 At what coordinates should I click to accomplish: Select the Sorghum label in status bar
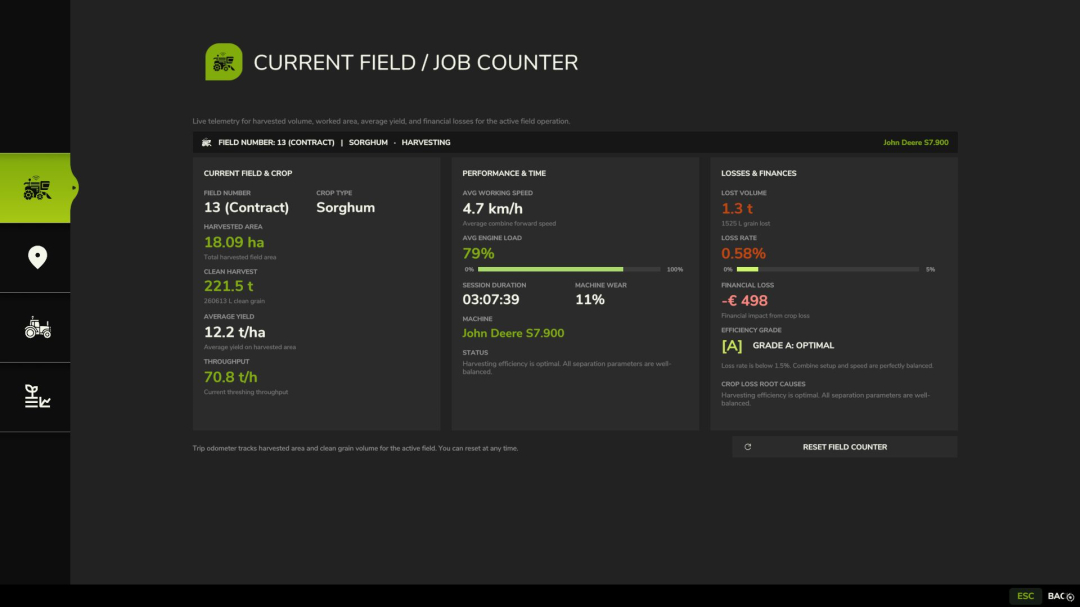(368, 143)
